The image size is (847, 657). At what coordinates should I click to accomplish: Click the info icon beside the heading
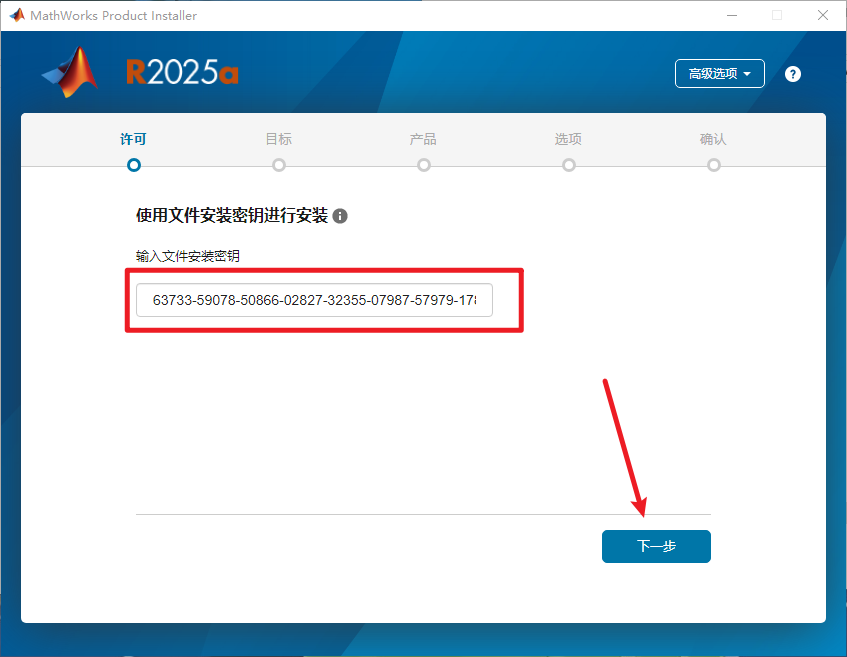click(x=340, y=216)
